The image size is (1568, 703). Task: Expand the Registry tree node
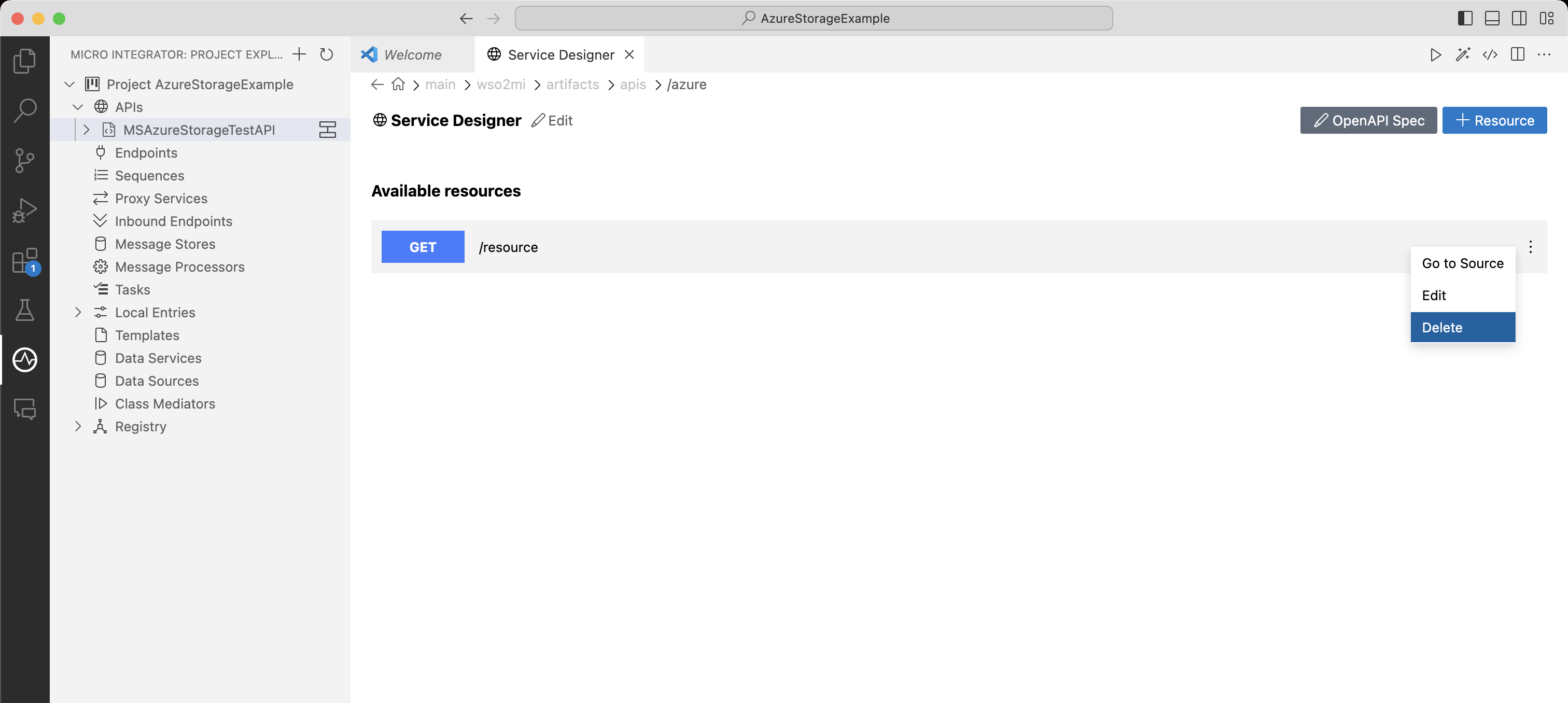77,427
